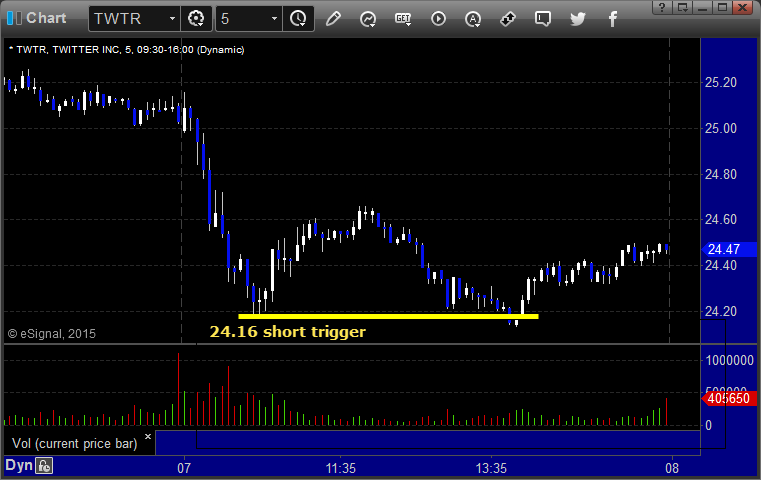Select the yellow short trigger line
The height and width of the screenshot is (480, 761).
[388, 316]
